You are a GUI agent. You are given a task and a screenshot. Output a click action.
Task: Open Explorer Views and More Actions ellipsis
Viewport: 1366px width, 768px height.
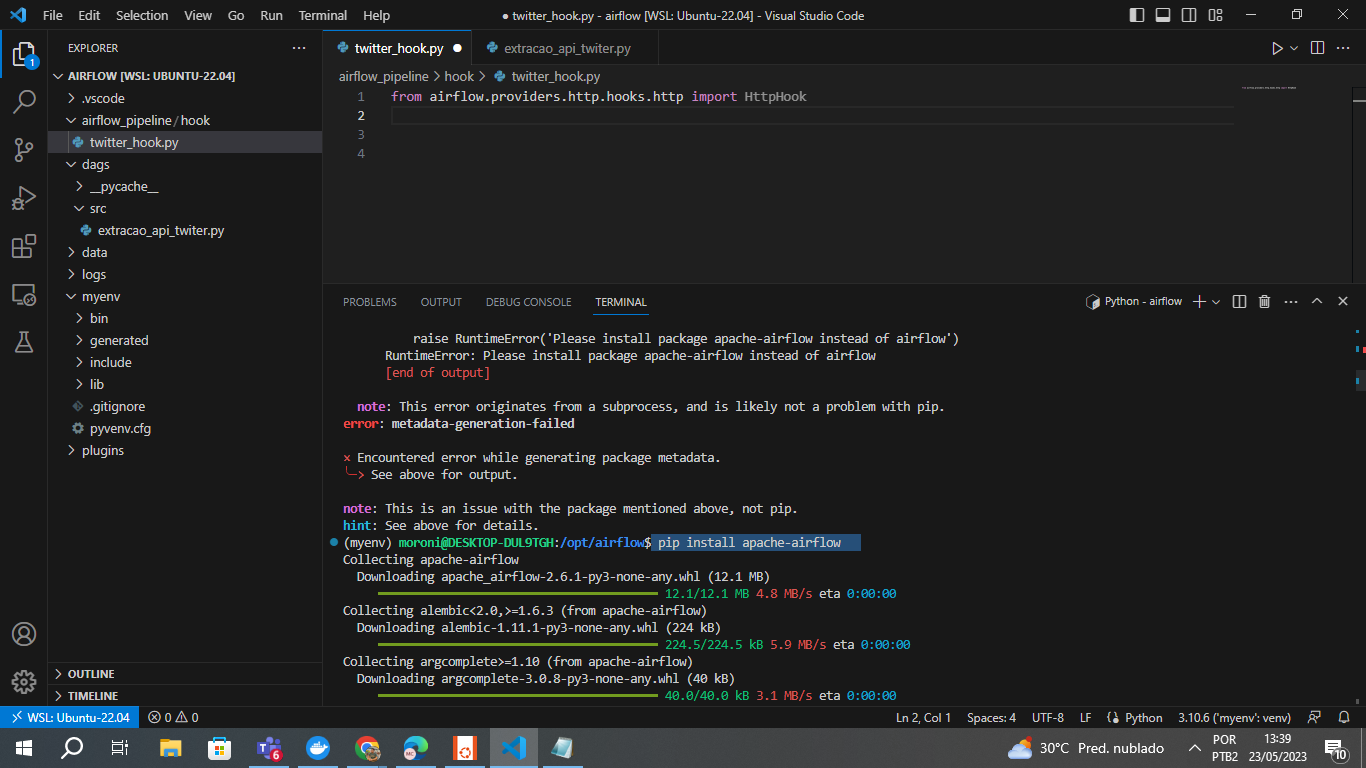299,48
